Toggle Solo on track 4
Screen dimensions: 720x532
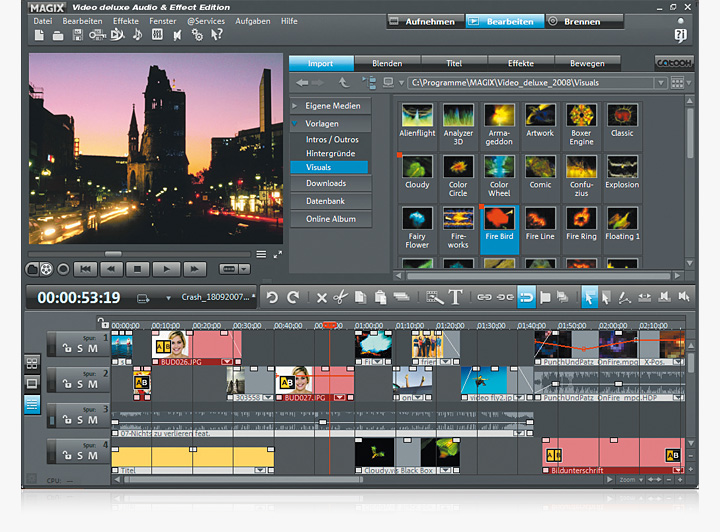80,455
